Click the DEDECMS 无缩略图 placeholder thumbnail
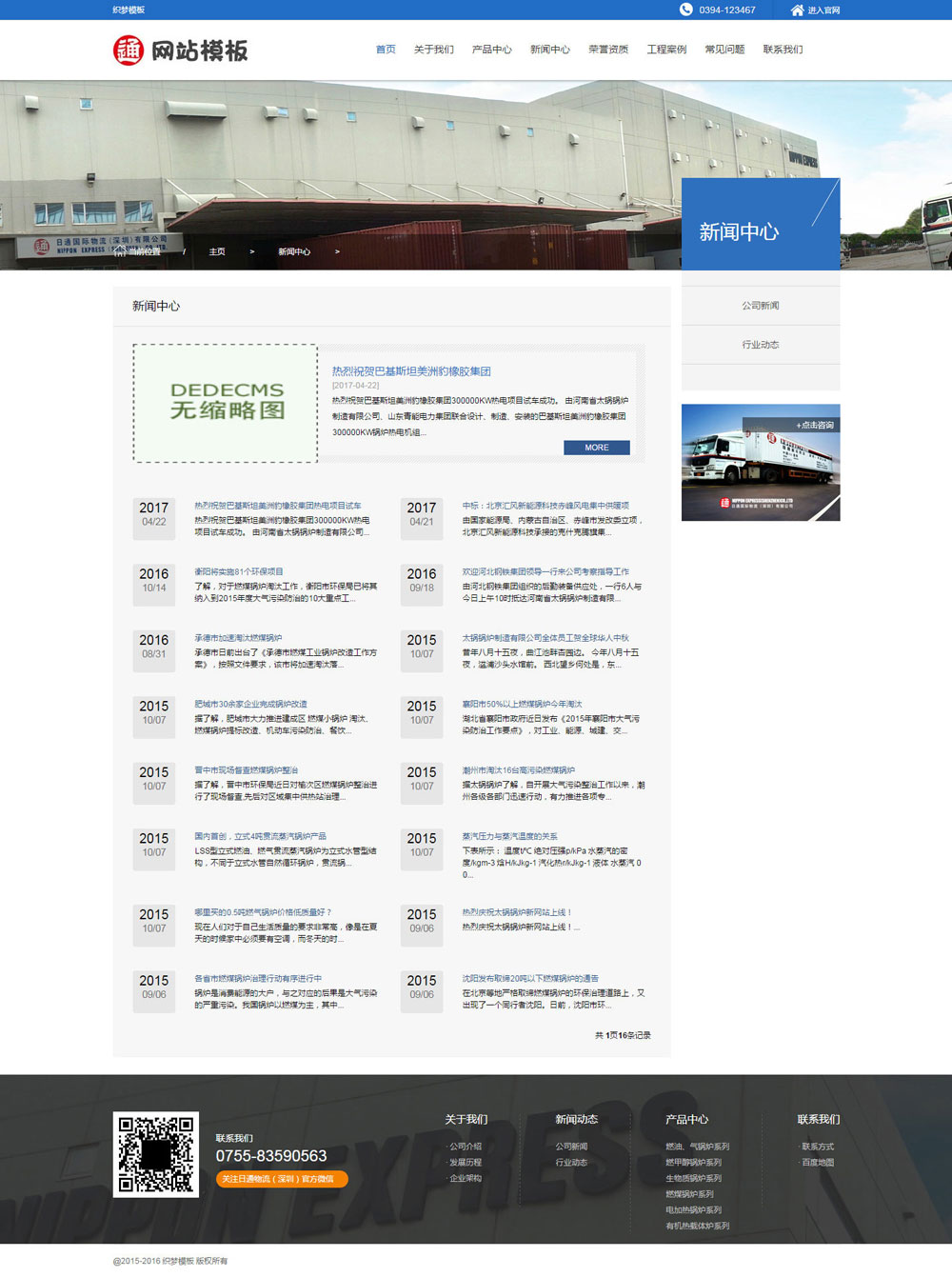This screenshot has height=1277, width=952. tap(226, 403)
